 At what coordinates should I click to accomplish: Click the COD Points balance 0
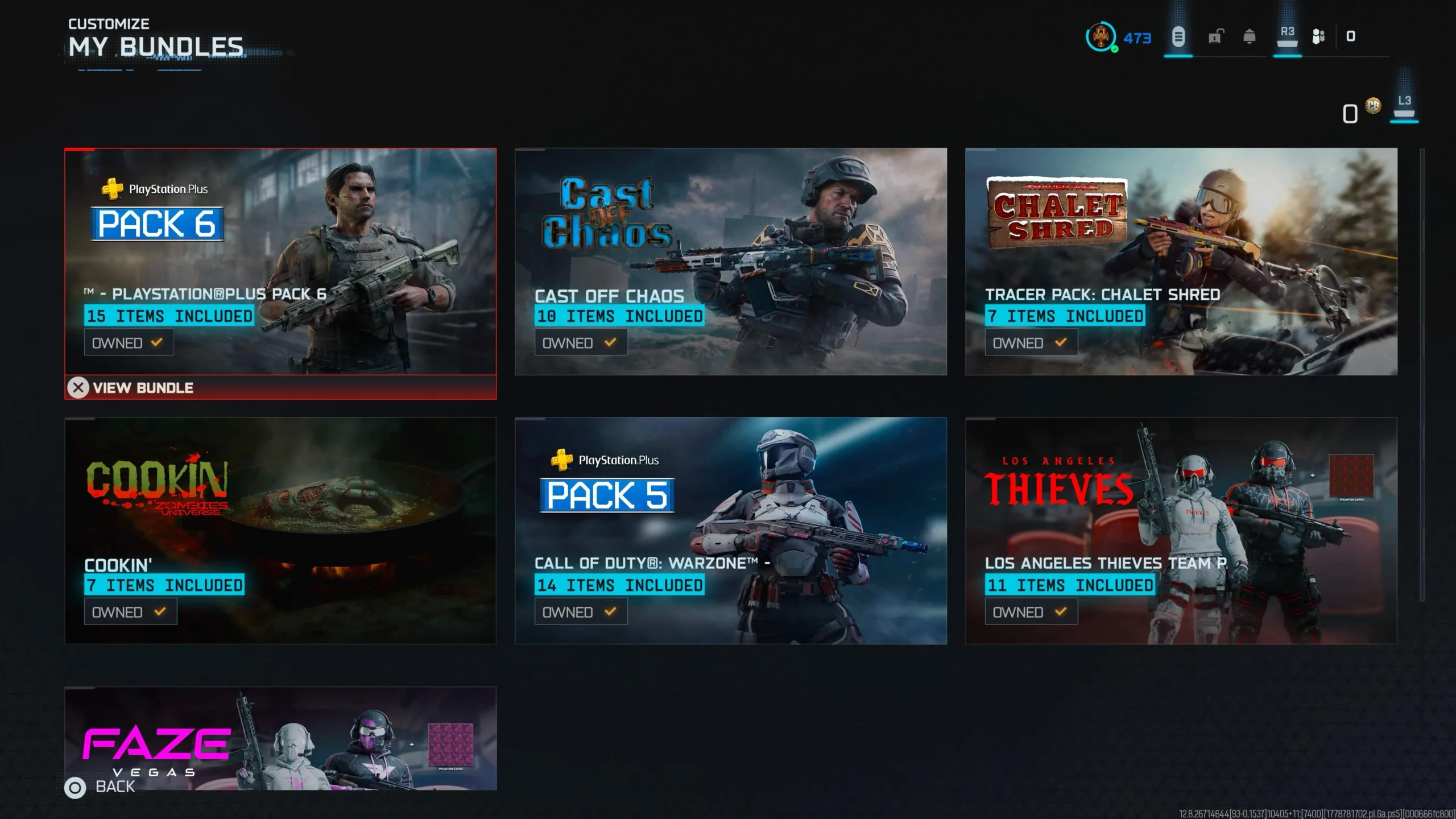(1350, 114)
